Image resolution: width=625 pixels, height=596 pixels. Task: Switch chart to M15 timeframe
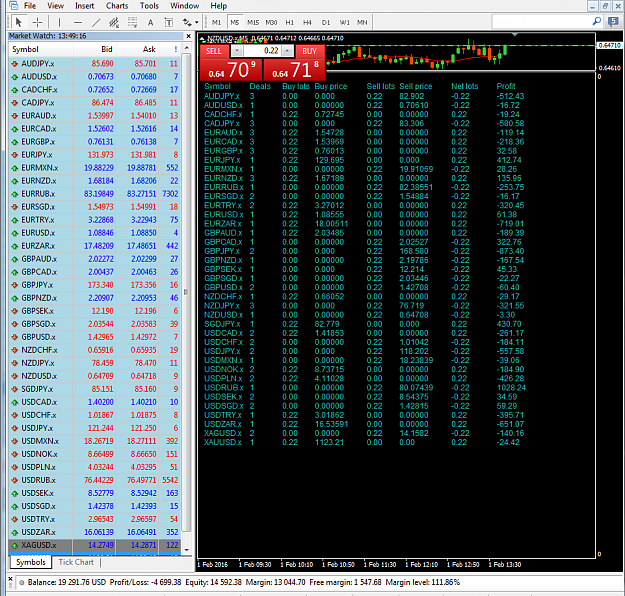(x=253, y=22)
